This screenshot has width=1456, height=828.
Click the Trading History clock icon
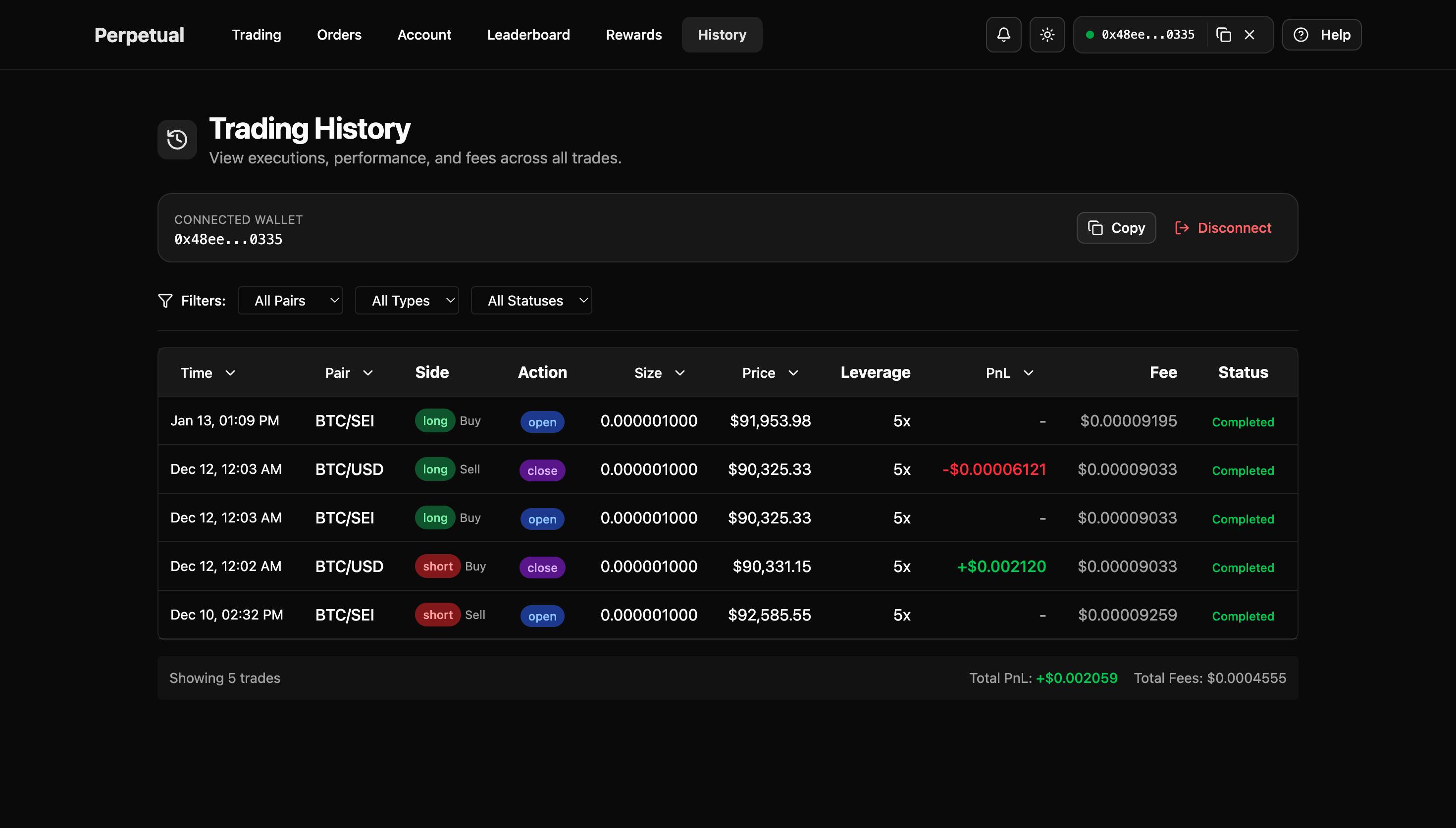click(177, 139)
